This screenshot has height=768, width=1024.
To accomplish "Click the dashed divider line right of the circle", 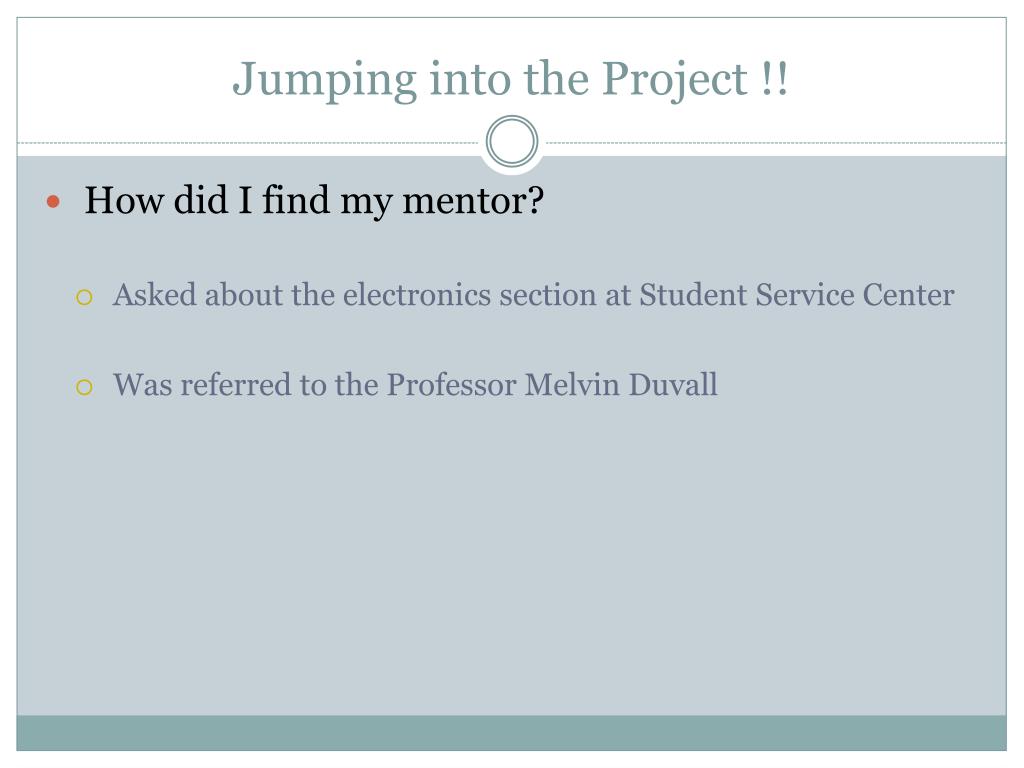I will click(775, 142).
